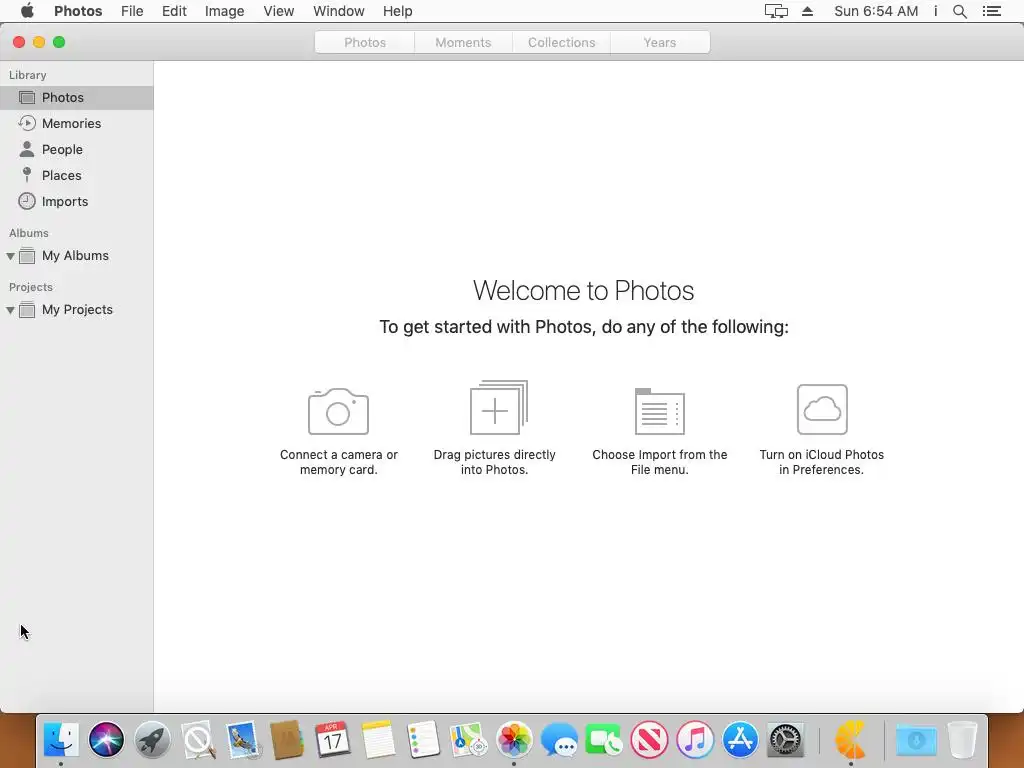Viewport: 1024px width, 768px height.
Task: Open Contacts from the Dock
Action: (x=287, y=740)
